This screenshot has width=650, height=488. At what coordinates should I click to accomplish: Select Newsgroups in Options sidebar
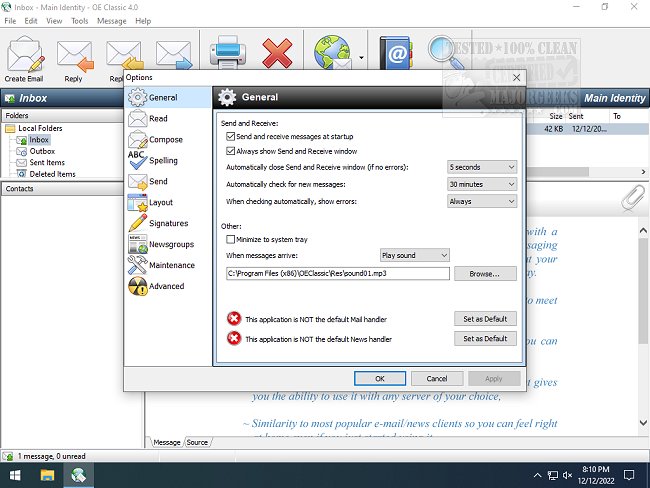click(x=168, y=244)
